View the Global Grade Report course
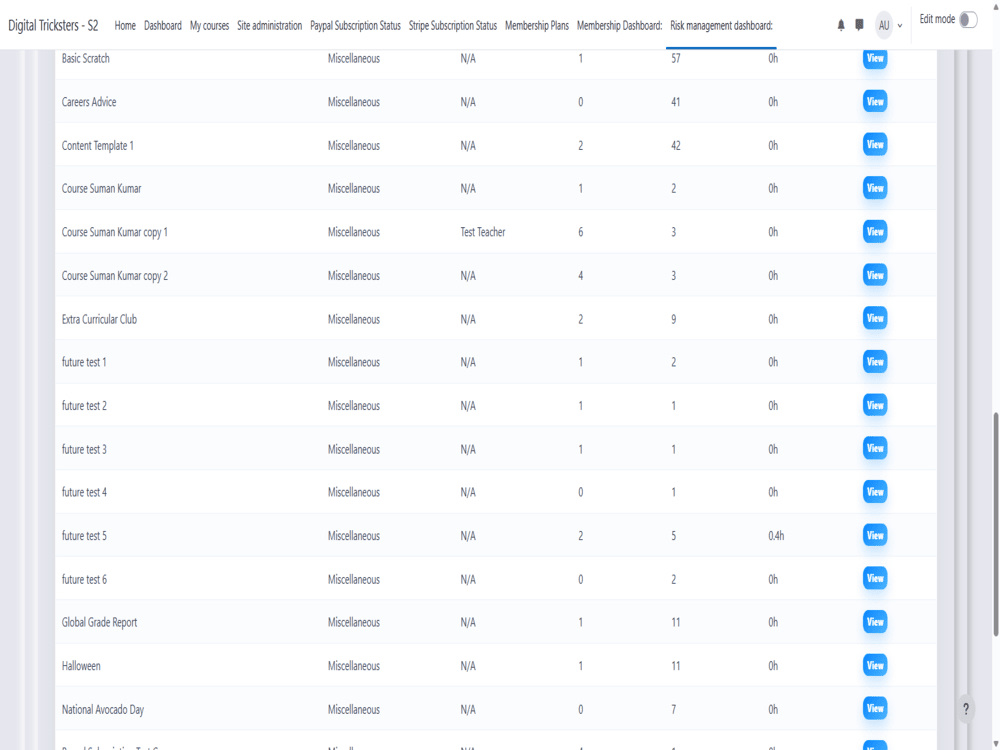Viewport: 1000px width, 750px height. pos(875,622)
